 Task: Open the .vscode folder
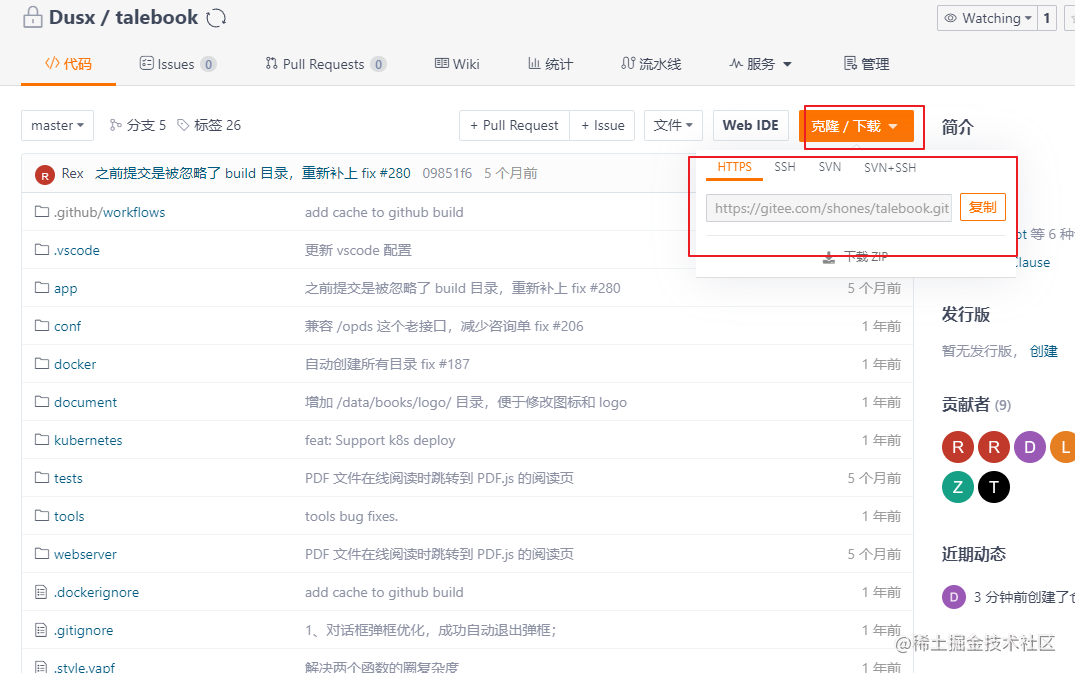[x=77, y=250]
